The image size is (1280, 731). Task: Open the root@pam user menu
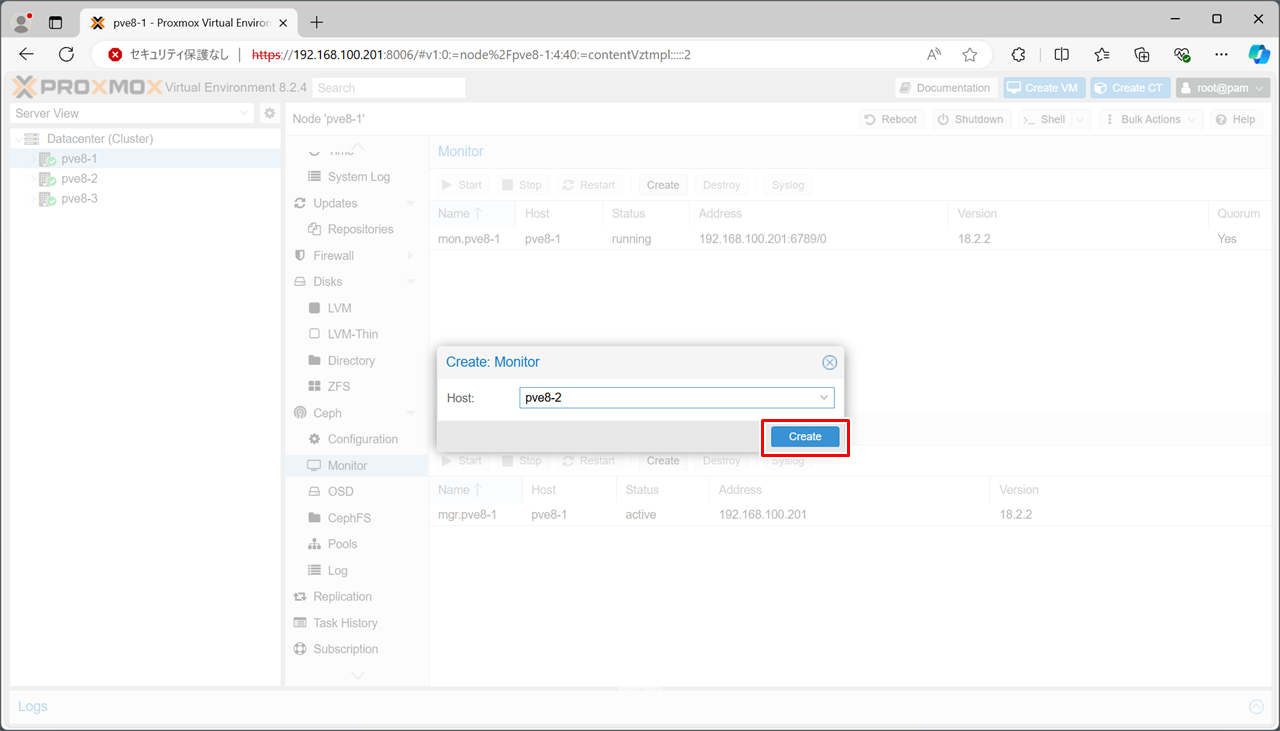1222,88
